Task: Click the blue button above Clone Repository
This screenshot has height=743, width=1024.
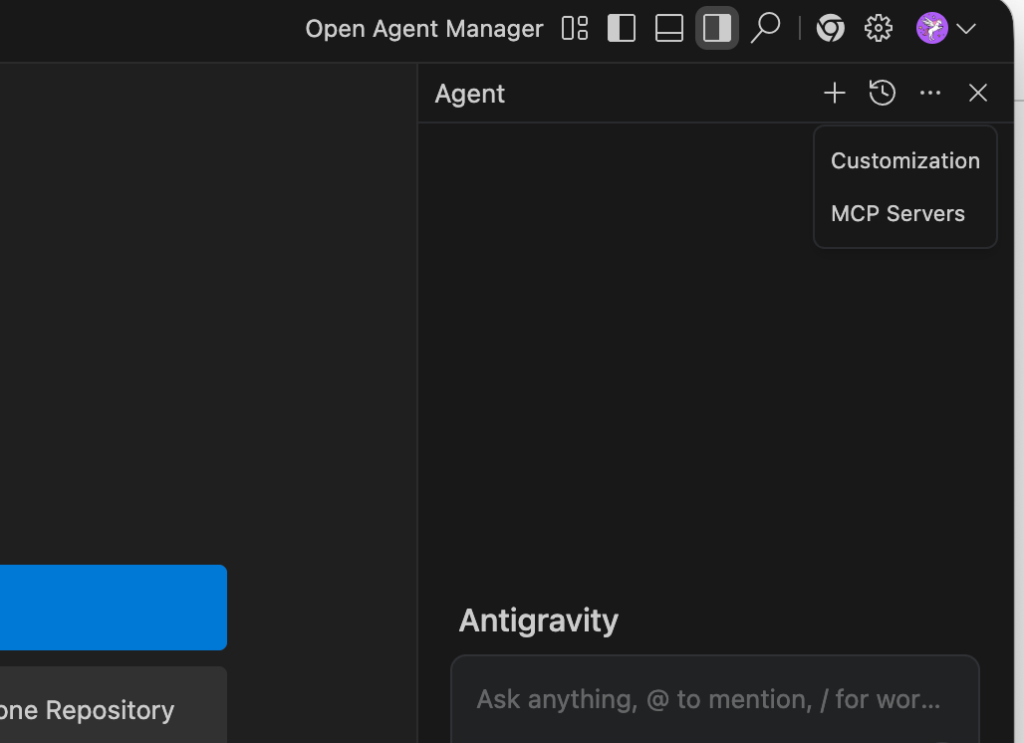Action: click(x=110, y=607)
